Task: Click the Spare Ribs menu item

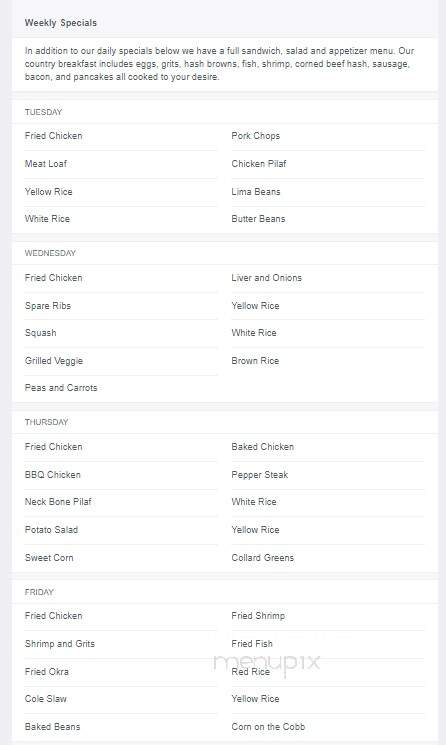Action: click(47, 306)
